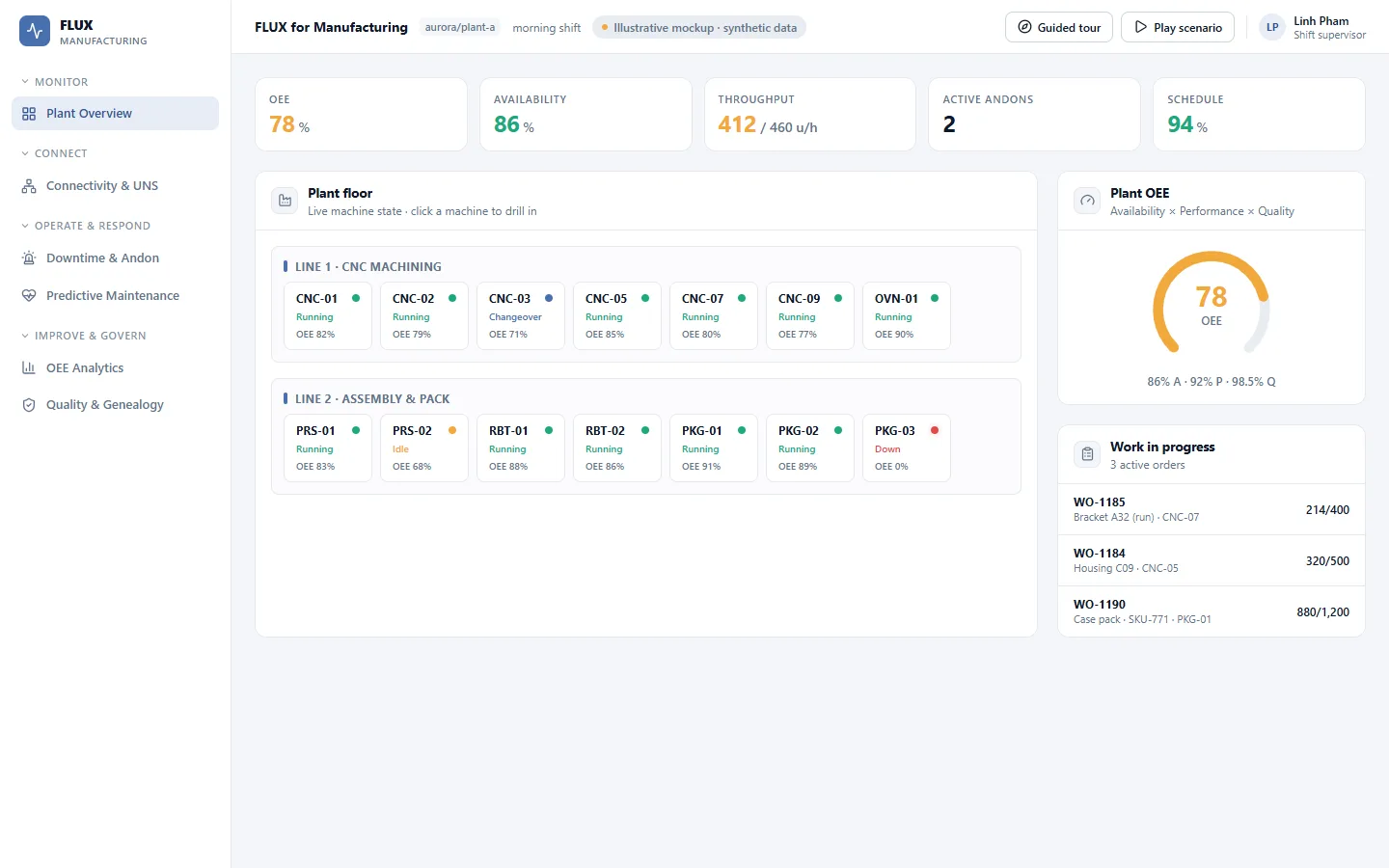Click the compass icon in Guided tour

click(1025, 27)
